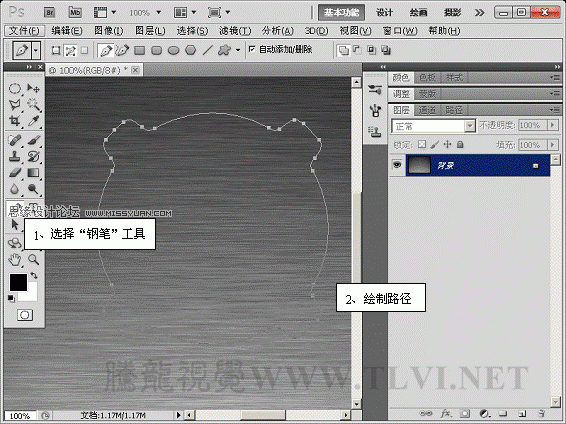Choose Polygon shape in options bar
Viewport: 566px width, 424px height.
click(x=190, y=50)
